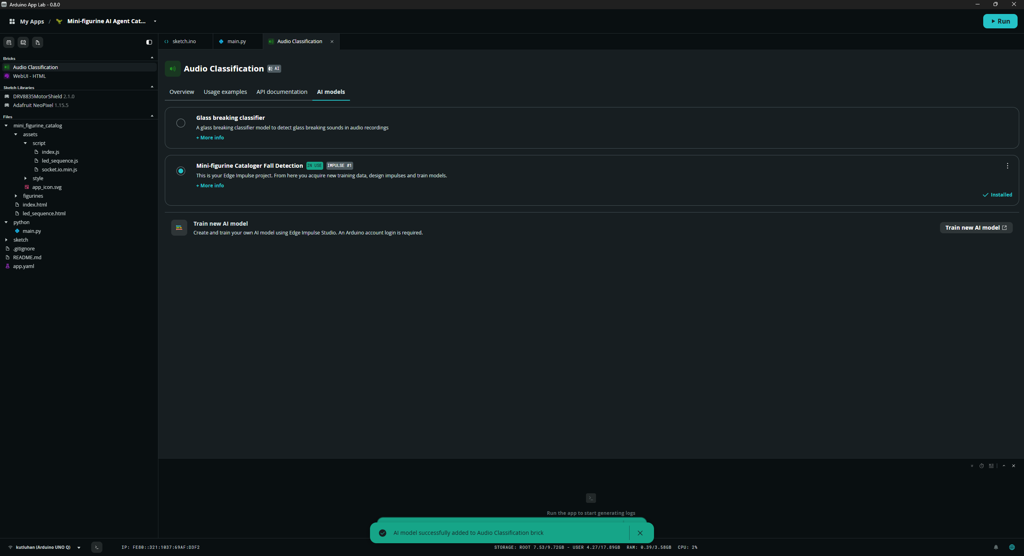Viewport: 1024px width, 556px height.
Task: Dismiss the AI model added notification
Action: tap(640, 533)
